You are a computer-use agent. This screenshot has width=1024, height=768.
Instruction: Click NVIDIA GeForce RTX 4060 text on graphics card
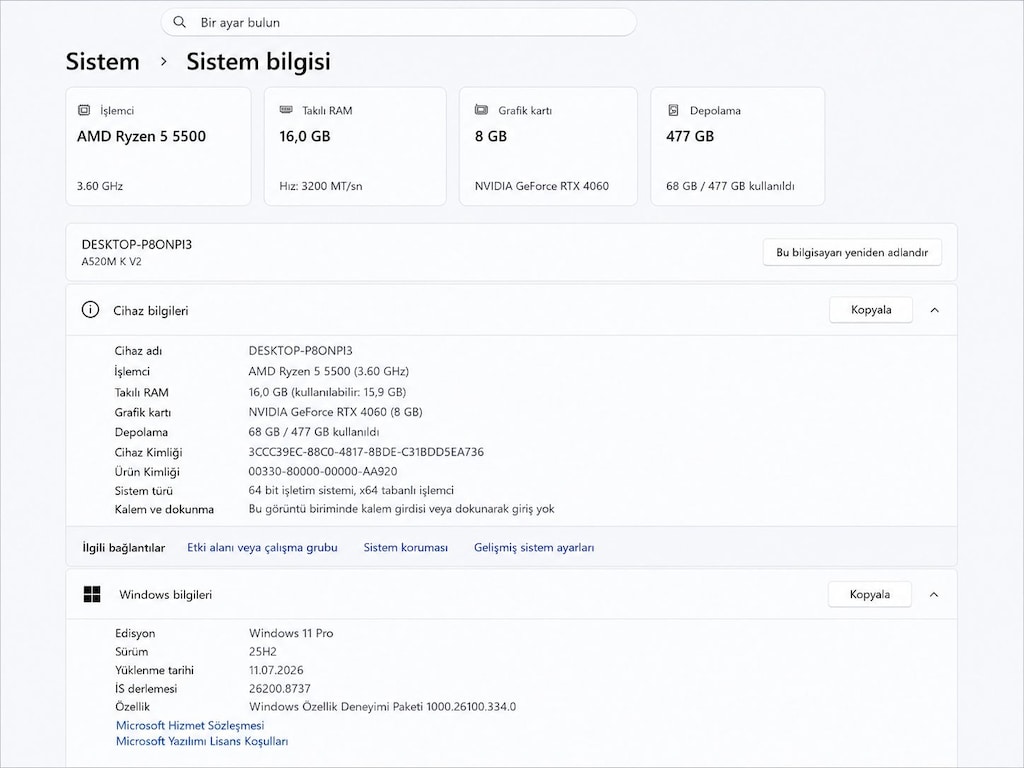coord(542,186)
